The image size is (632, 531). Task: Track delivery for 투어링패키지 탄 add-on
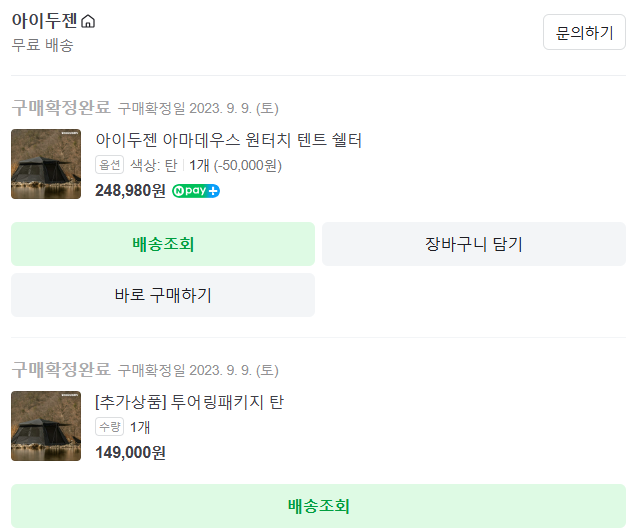318,506
